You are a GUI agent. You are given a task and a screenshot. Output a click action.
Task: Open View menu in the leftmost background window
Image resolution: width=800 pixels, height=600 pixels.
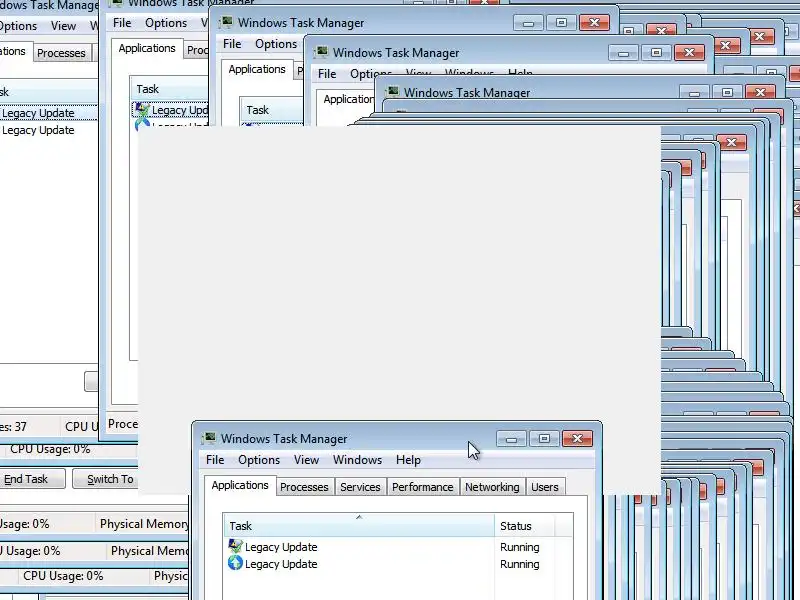tap(63, 26)
